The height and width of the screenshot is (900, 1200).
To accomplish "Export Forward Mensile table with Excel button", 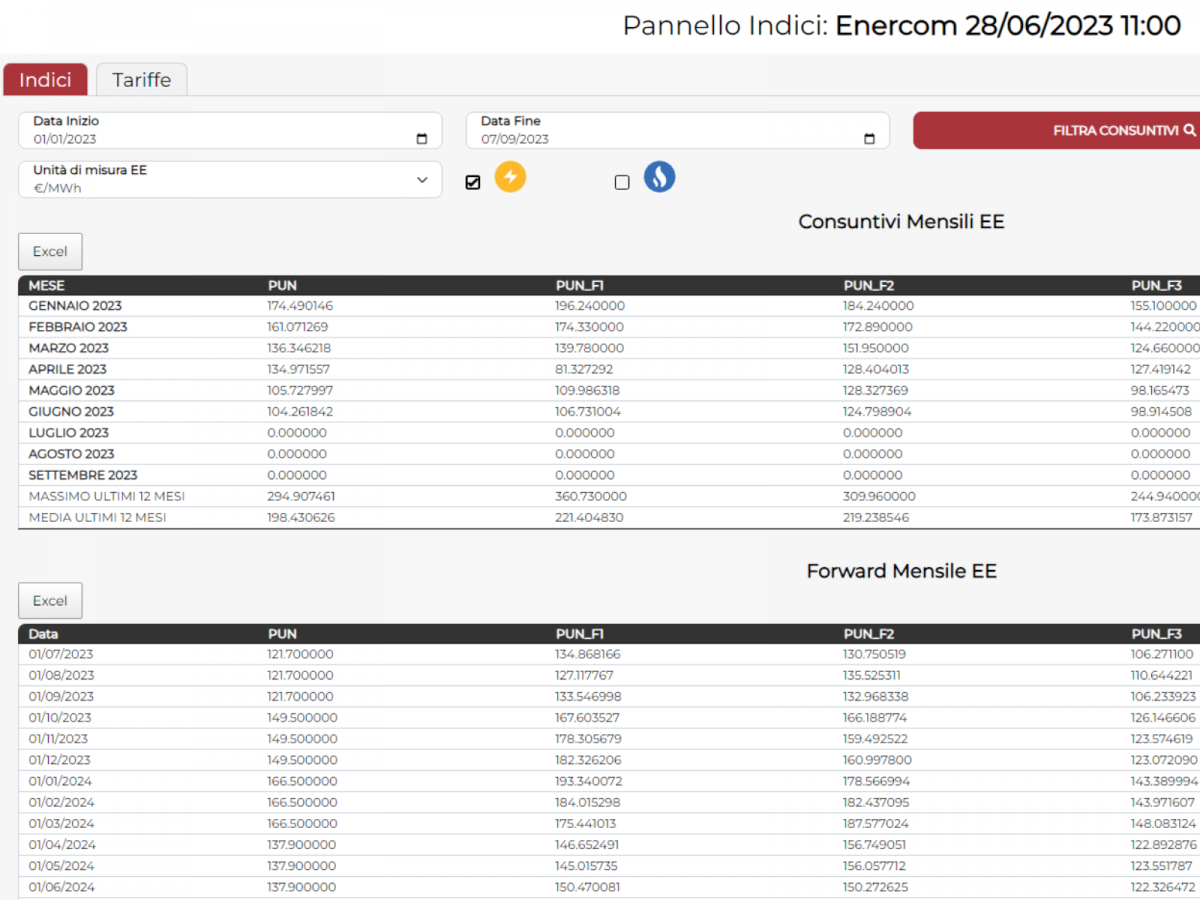I will point(50,601).
